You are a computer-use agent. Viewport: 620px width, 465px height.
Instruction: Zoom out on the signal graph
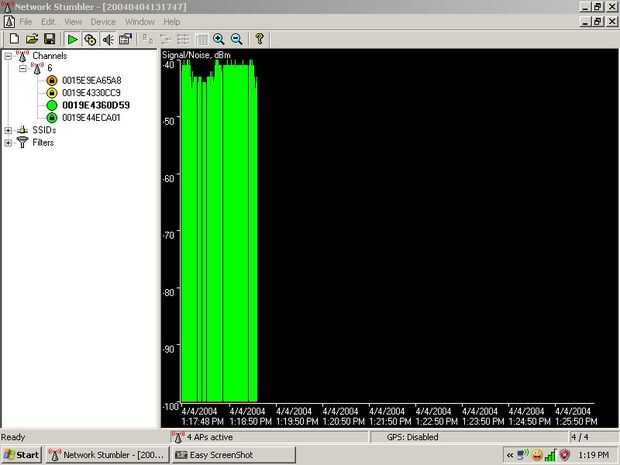(x=236, y=39)
